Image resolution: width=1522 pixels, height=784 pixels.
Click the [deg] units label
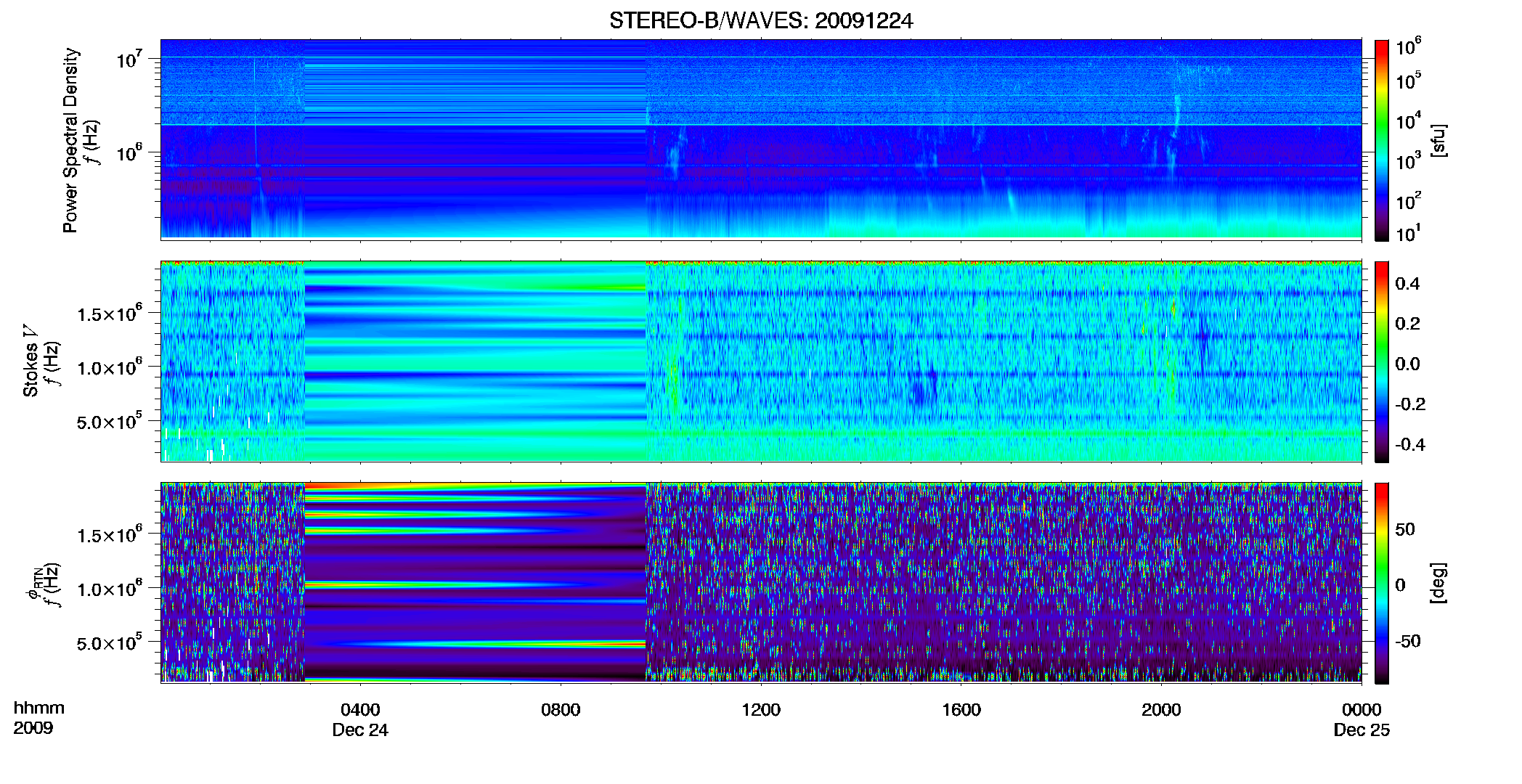coord(1438,583)
